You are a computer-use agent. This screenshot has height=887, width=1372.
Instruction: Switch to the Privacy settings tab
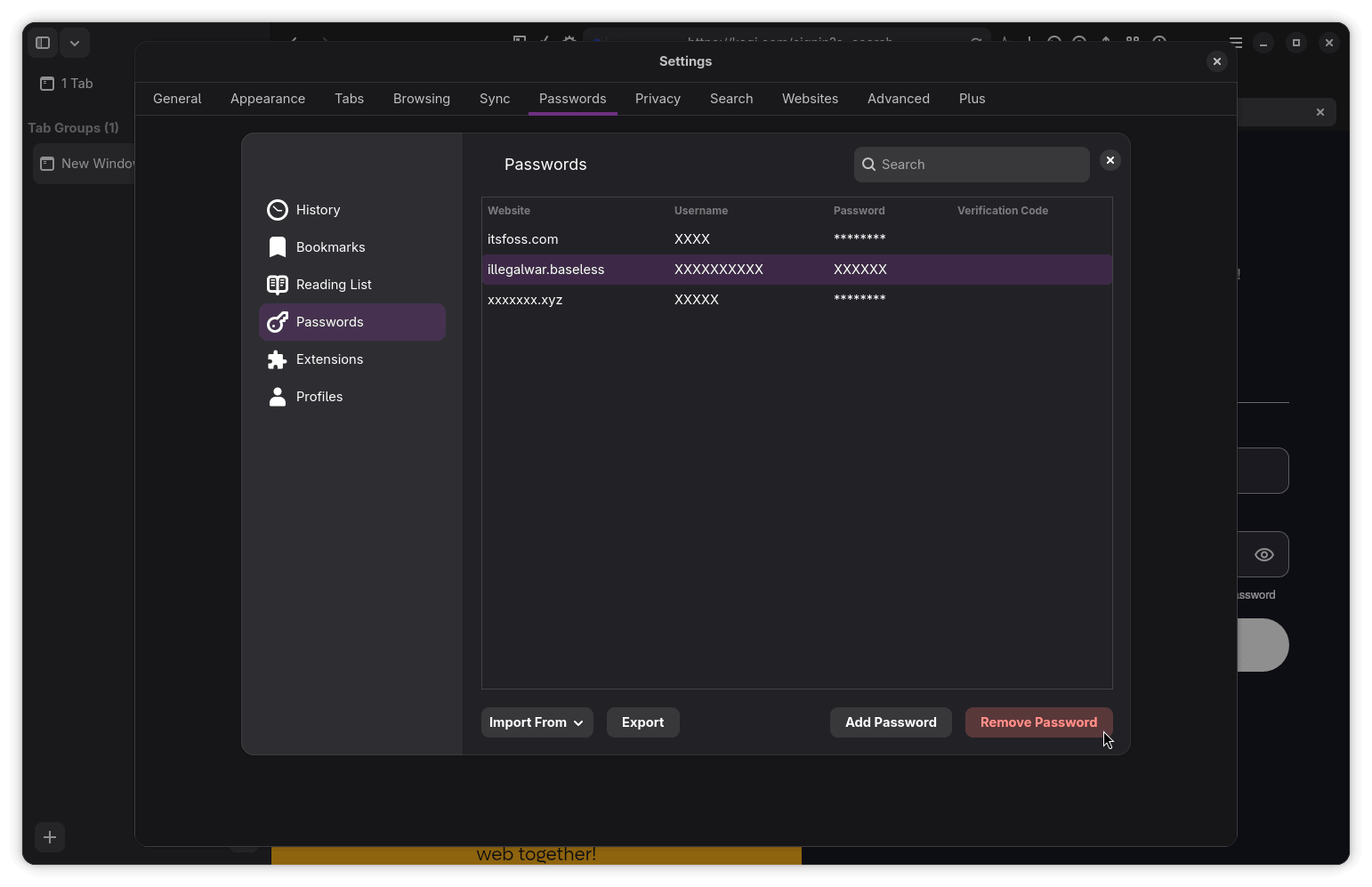[658, 99]
